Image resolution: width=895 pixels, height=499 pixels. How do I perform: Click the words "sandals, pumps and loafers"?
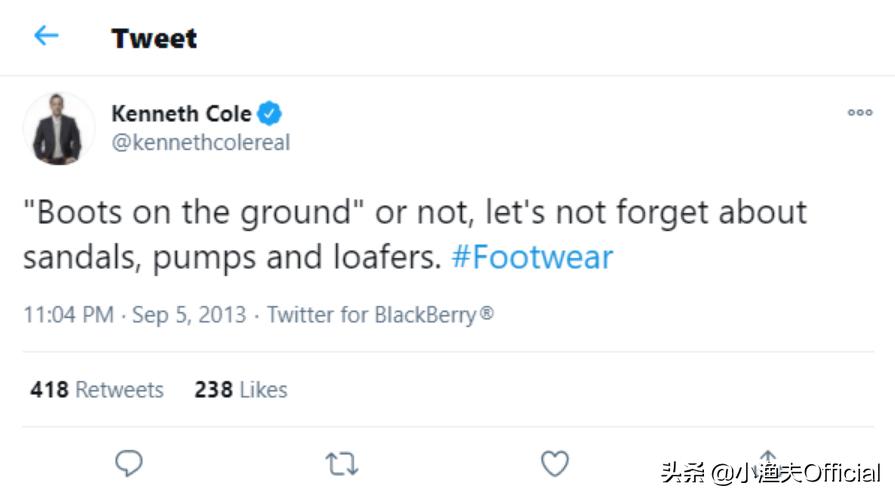point(231,258)
